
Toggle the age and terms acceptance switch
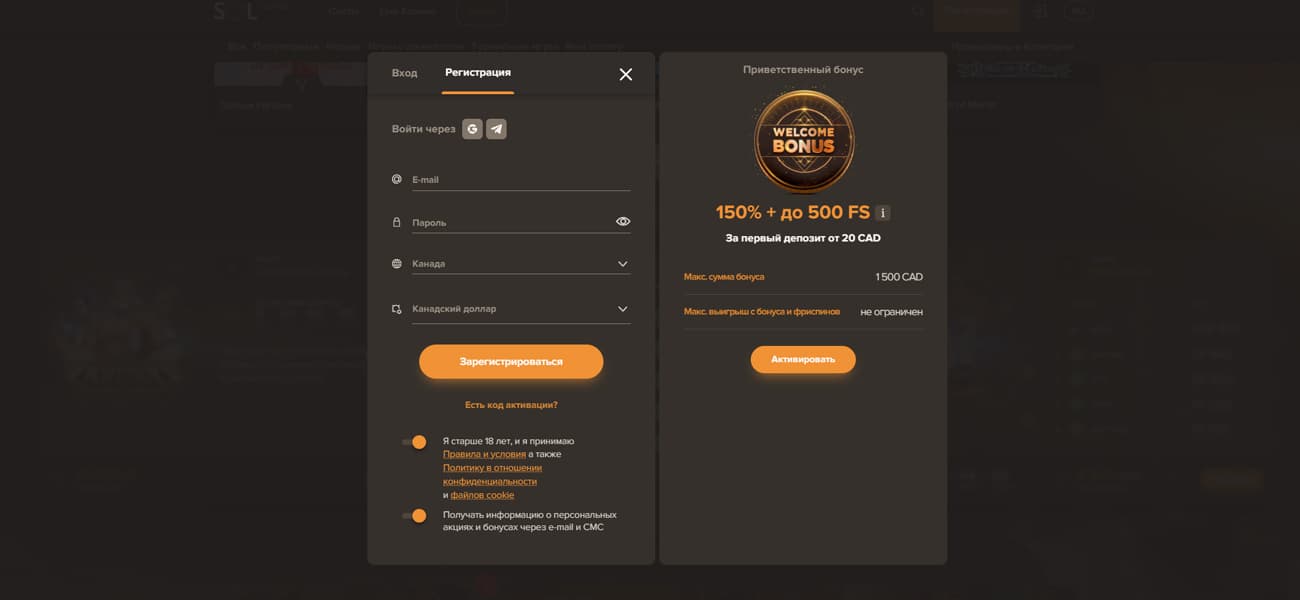coord(414,442)
